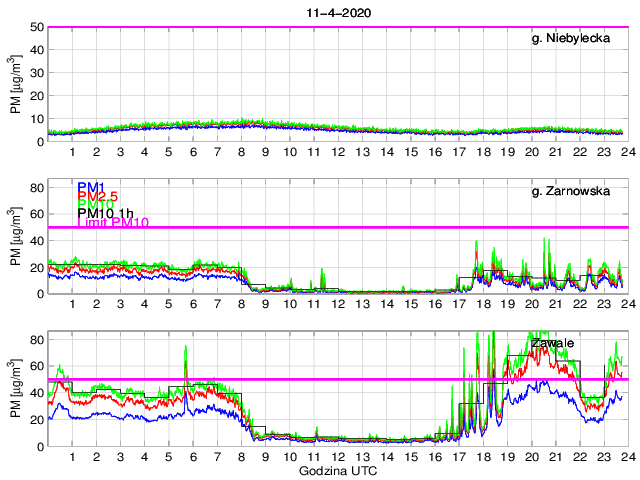Click the 50 tick on top plot's y-axis
The height and width of the screenshot is (480, 640).
click(x=35, y=27)
